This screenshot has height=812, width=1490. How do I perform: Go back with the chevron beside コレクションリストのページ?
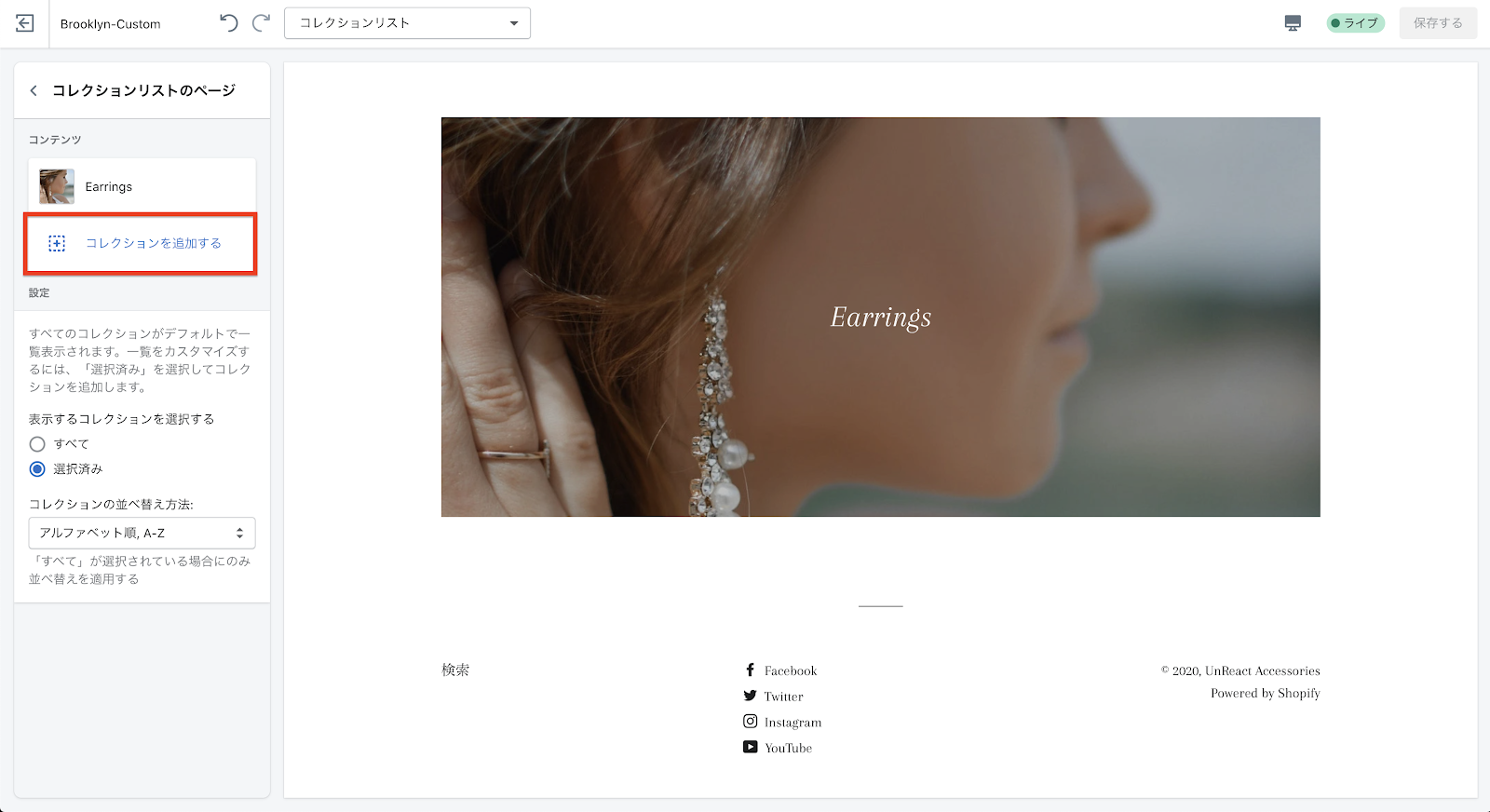34,90
